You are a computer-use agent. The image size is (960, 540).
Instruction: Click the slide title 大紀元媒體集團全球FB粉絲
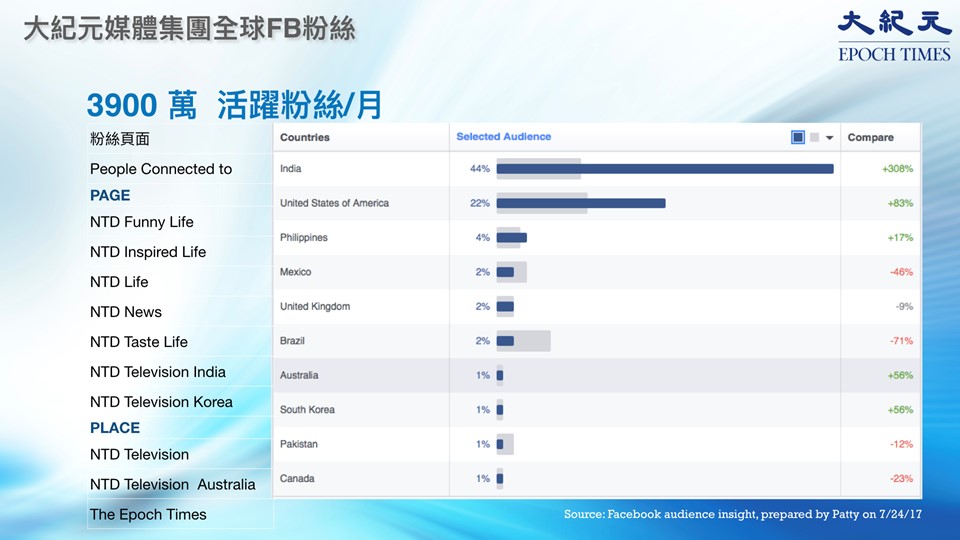189,29
